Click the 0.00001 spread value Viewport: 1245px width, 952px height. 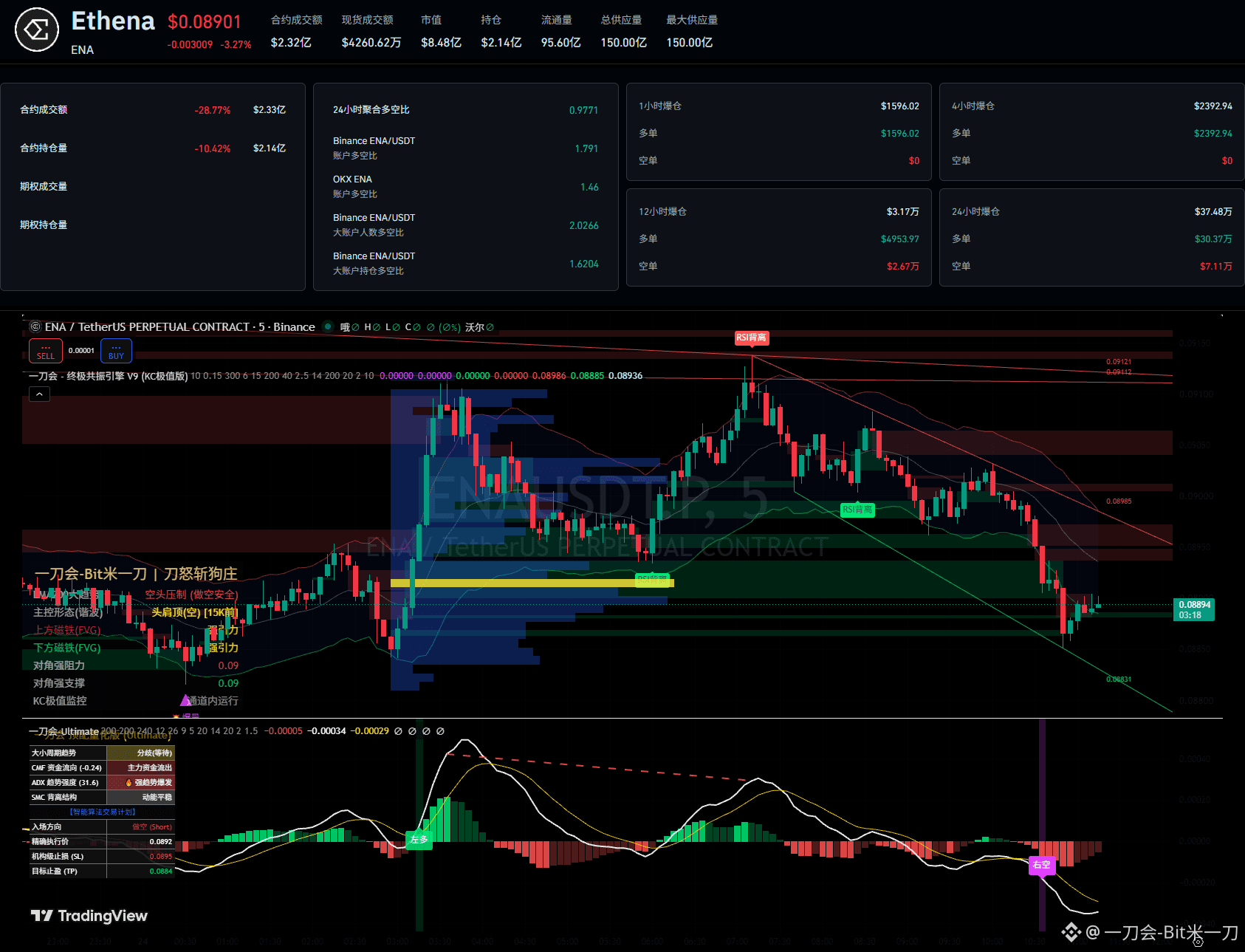coord(81,351)
